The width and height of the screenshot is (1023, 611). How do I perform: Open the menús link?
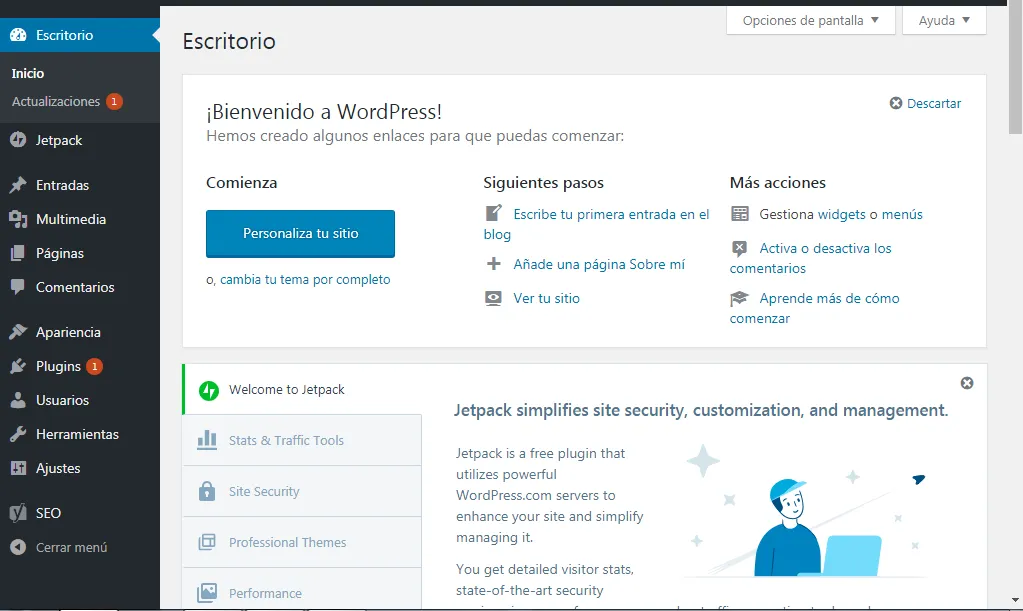(x=902, y=214)
